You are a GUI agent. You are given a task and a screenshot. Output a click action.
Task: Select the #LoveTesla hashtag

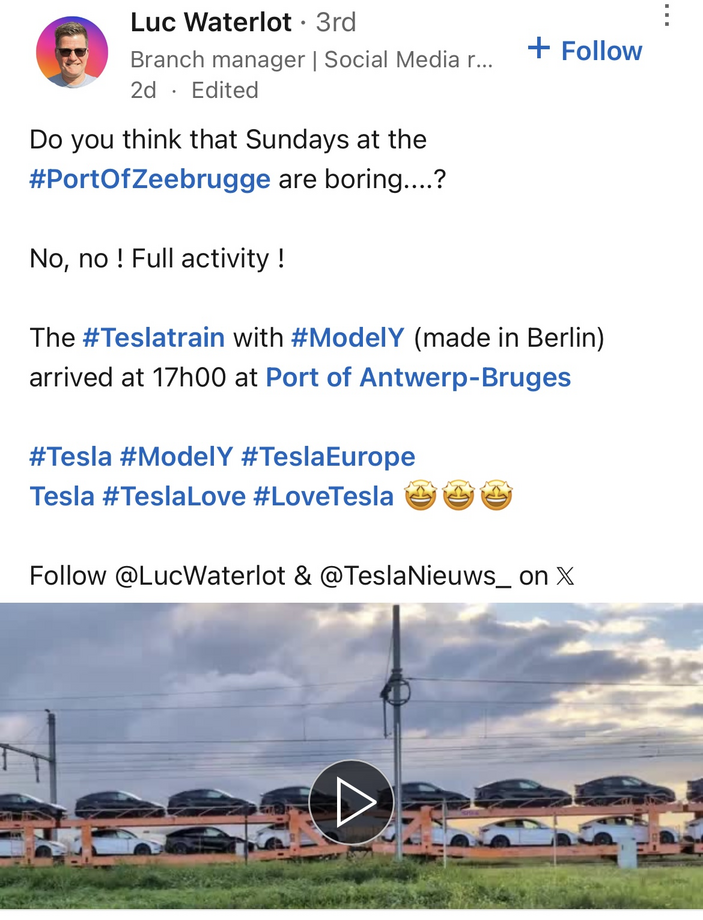tap(323, 496)
